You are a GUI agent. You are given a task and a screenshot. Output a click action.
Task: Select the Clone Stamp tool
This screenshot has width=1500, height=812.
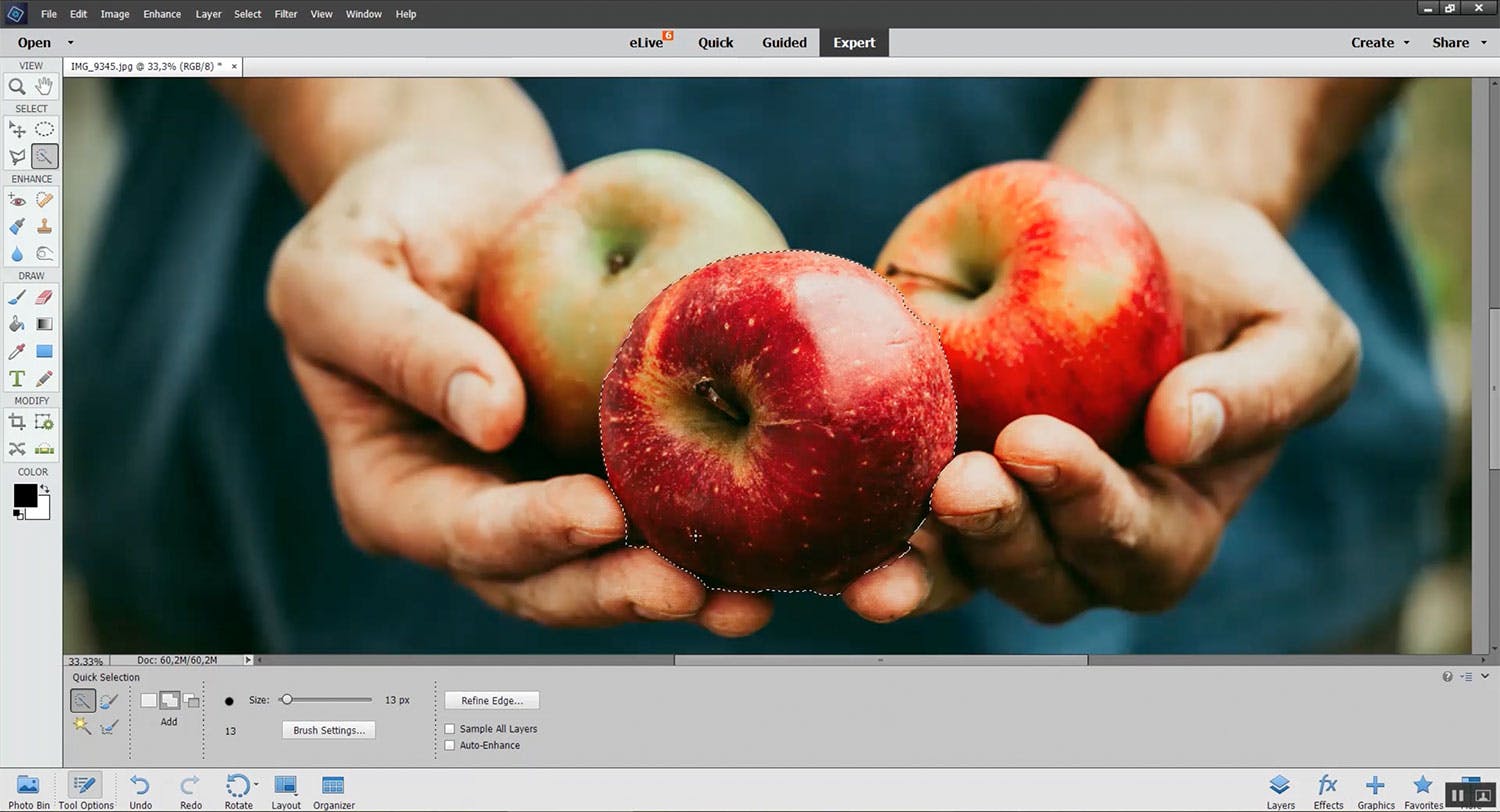[x=44, y=227]
